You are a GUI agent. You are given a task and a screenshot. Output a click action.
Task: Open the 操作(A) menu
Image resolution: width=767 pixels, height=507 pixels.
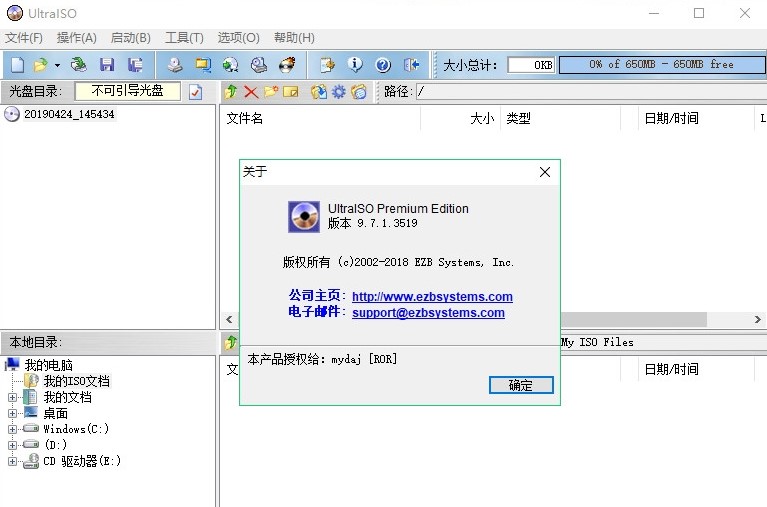tap(76, 38)
